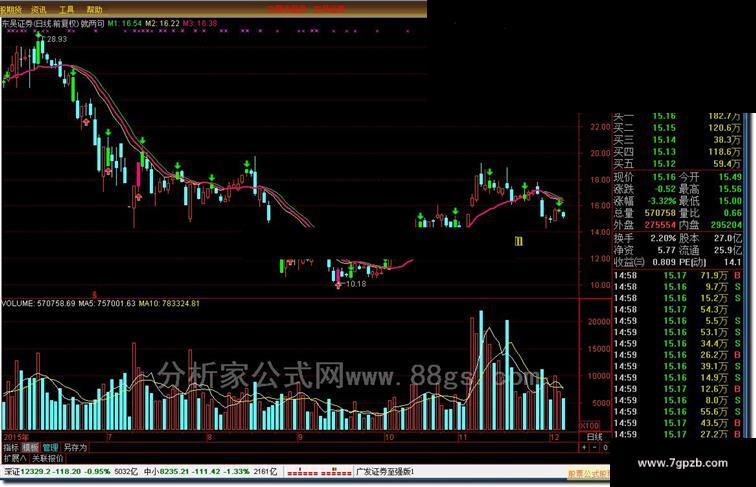Click the MA10 volume value label

pos(169,303)
